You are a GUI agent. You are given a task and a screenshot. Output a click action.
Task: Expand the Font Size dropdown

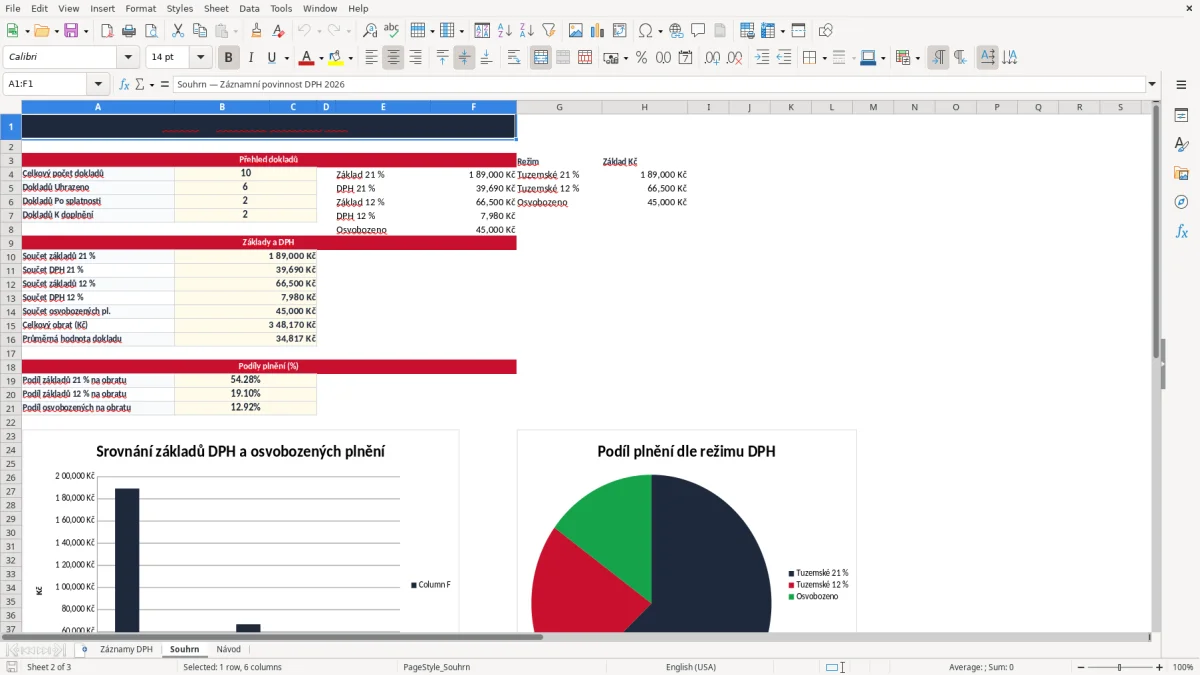click(201, 58)
